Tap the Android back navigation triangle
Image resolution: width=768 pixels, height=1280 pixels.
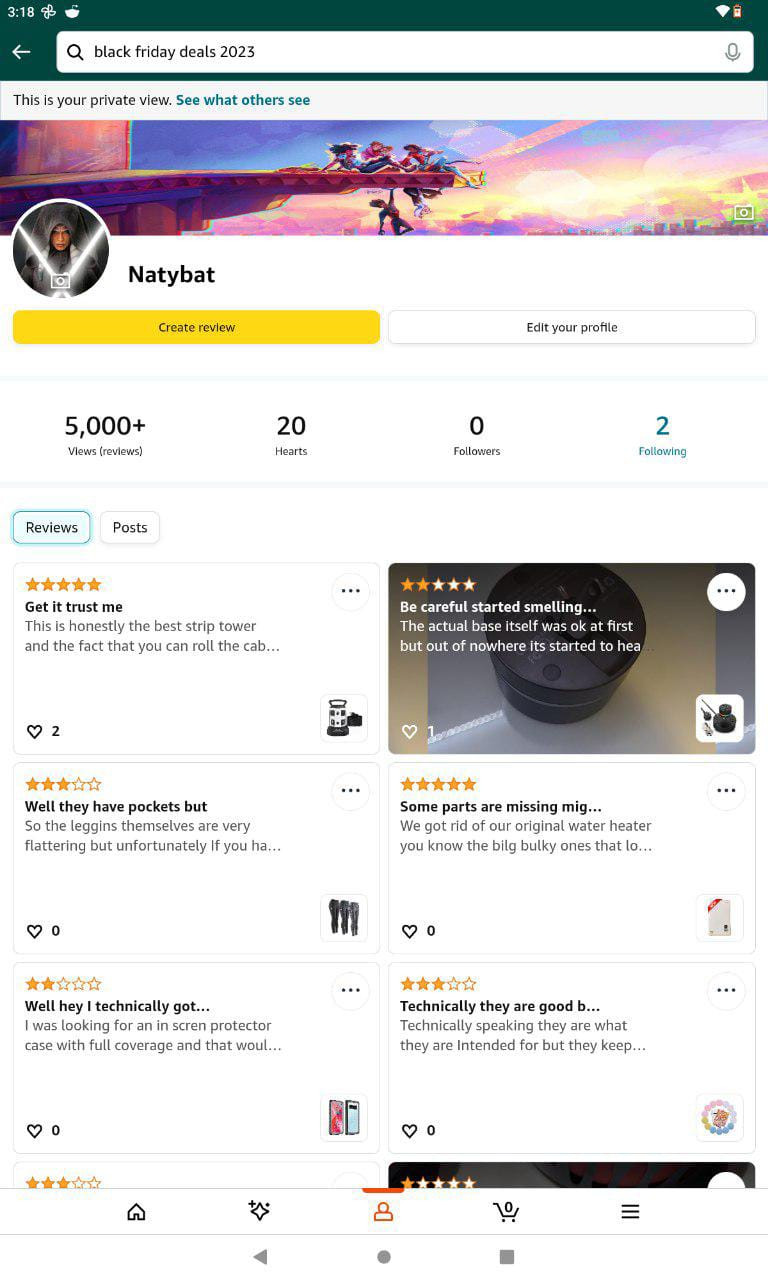260,1257
